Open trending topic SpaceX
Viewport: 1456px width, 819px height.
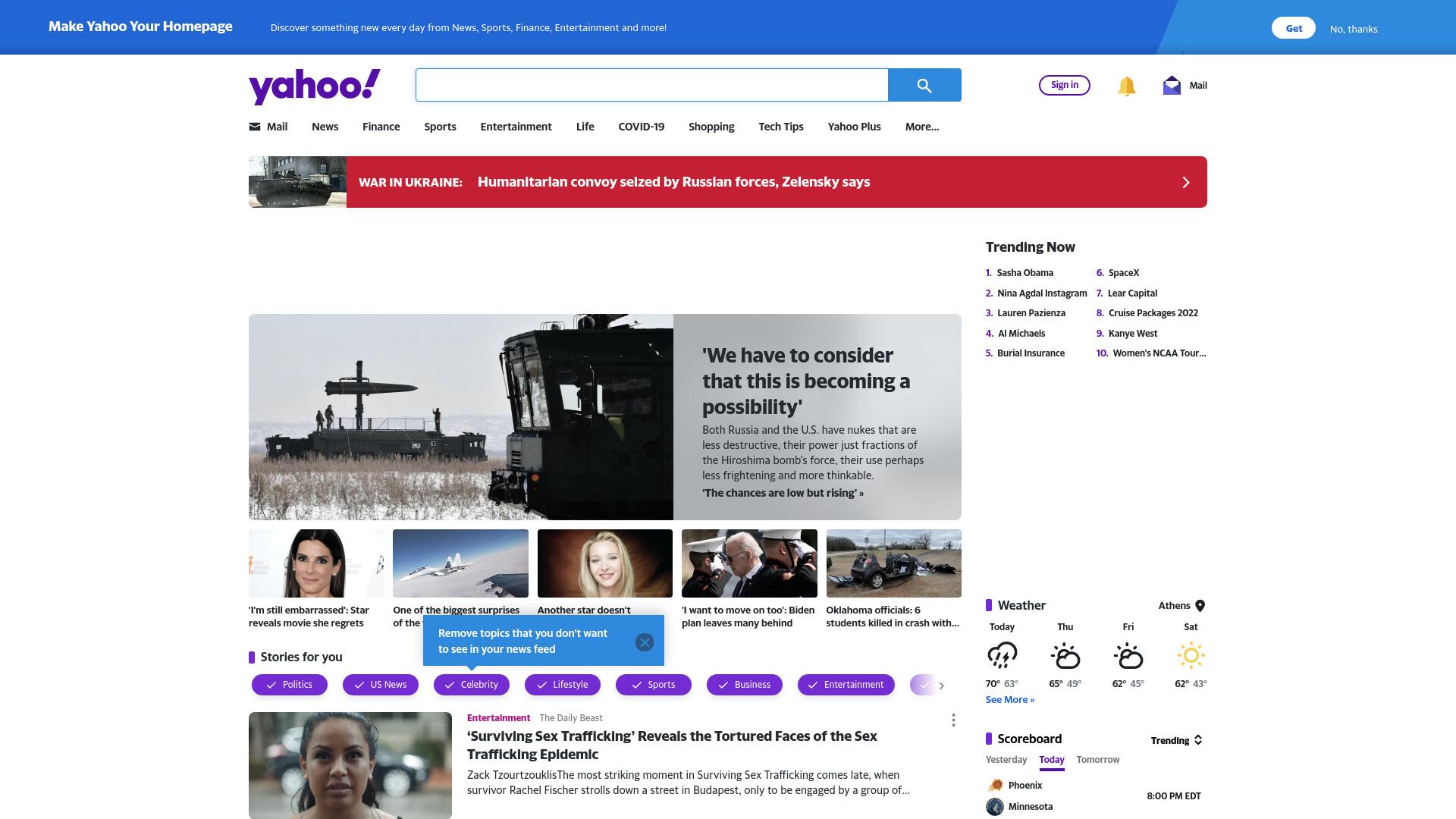coord(1123,273)
